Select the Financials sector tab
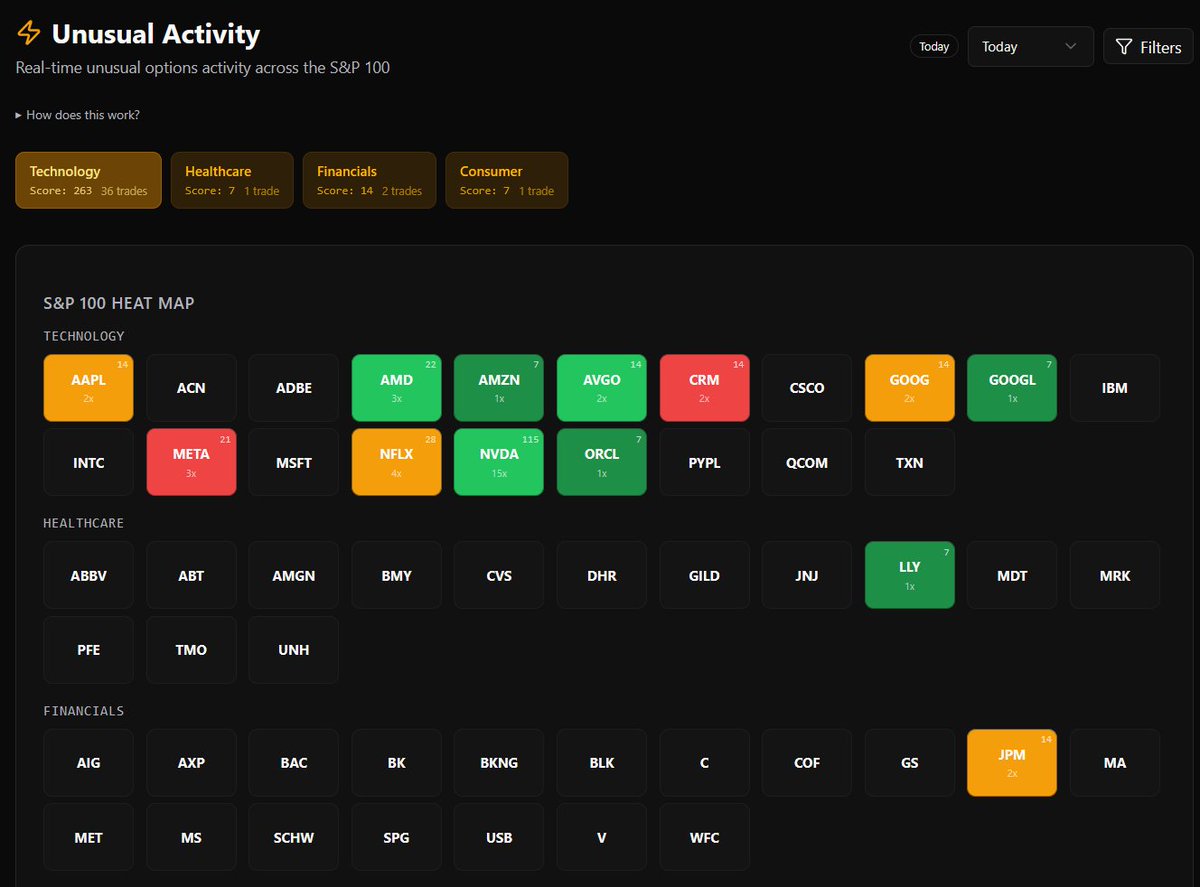1200x887 pixels. 369,180
